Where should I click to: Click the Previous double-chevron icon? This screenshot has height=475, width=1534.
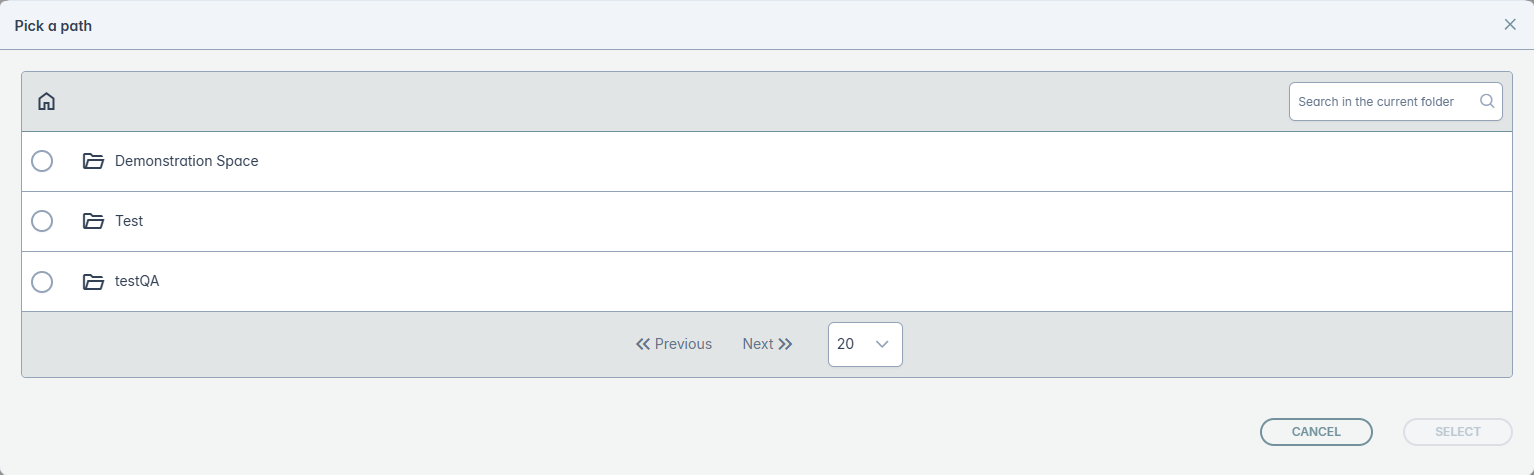643,344
